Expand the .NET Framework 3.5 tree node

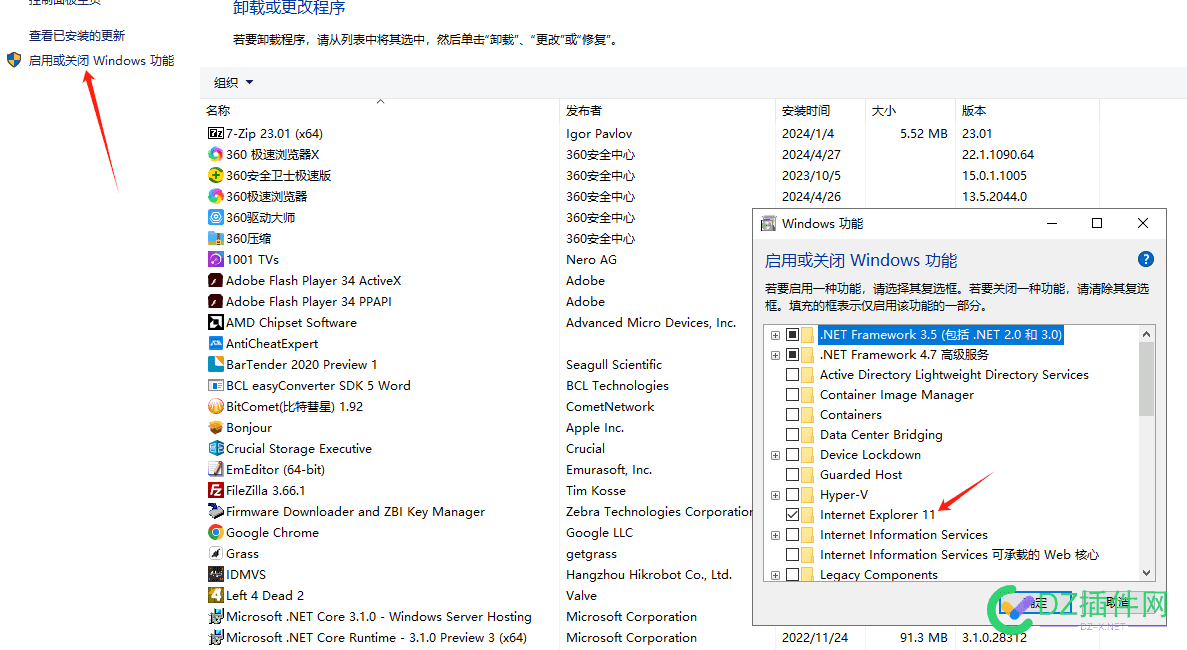pyautogui.click(x=775, y=334)
